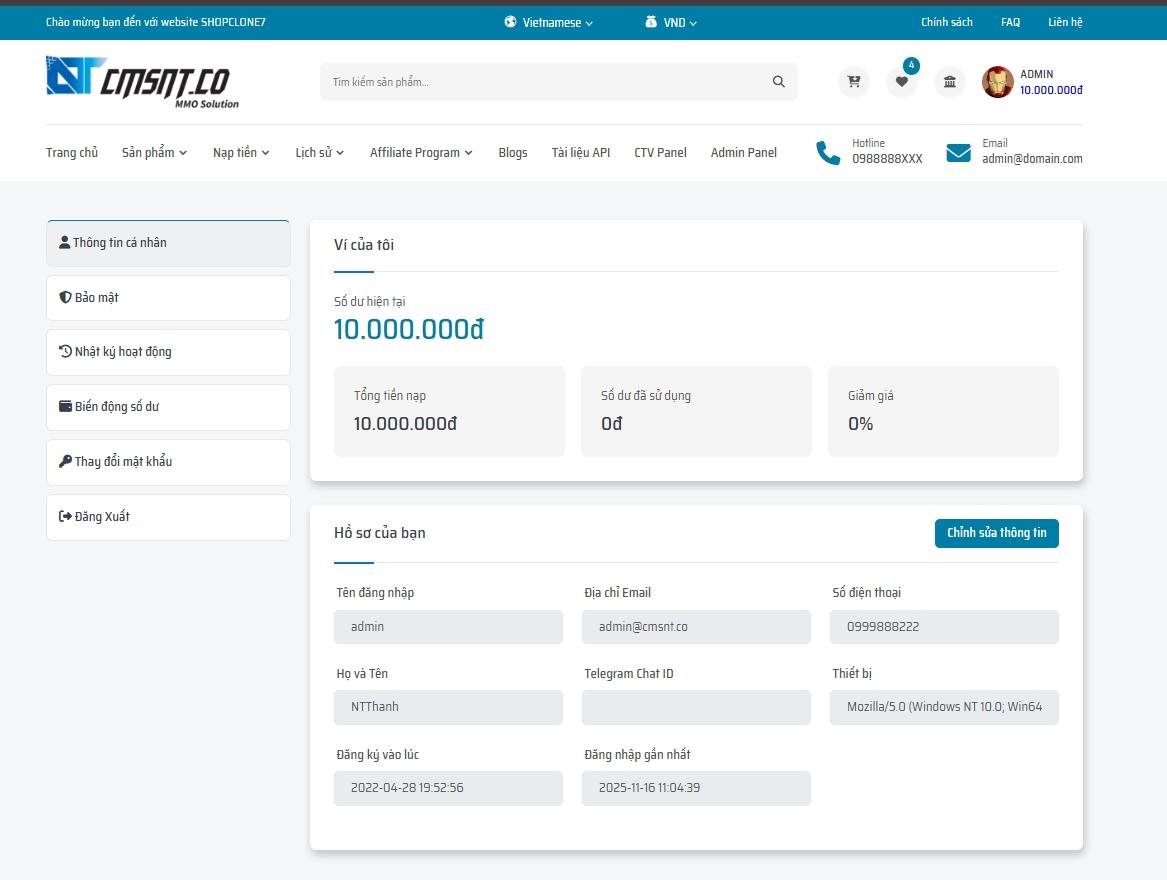Open the VND currency dropdown

point(672,22)
